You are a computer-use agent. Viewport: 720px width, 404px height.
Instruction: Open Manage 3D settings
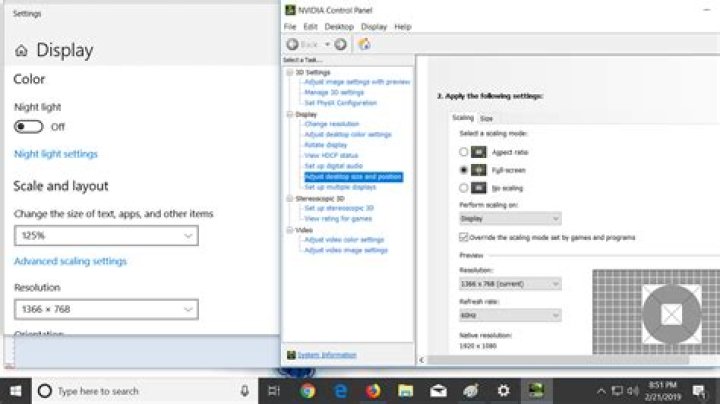(334, 92)
